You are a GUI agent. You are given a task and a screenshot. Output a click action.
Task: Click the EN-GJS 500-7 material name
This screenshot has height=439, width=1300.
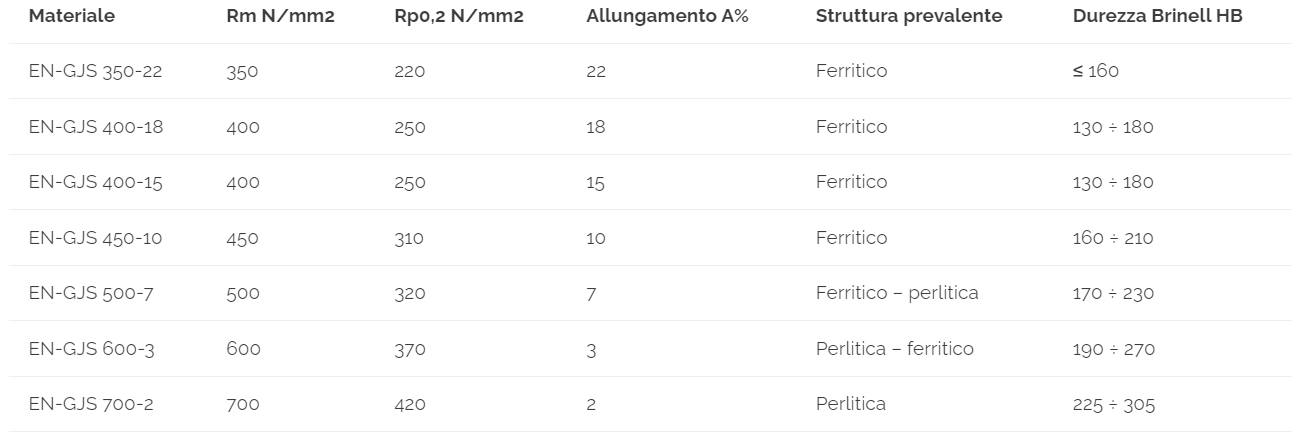tap(90, 293)
